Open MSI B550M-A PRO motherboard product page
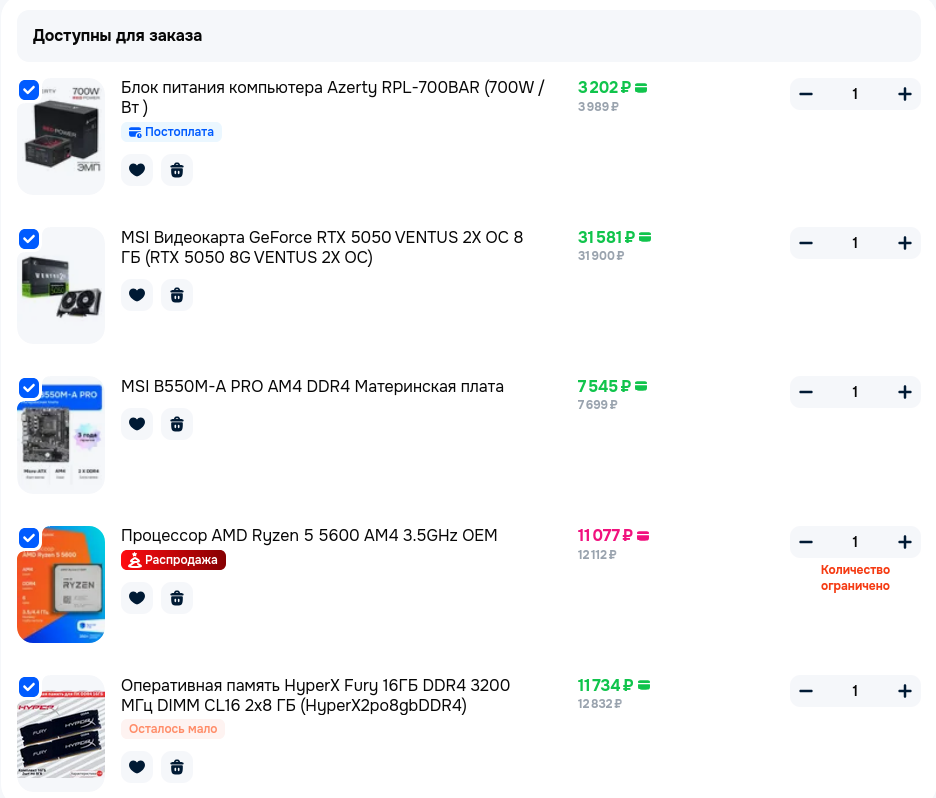This screenshot has height=798, width=936. pos(312,386)
